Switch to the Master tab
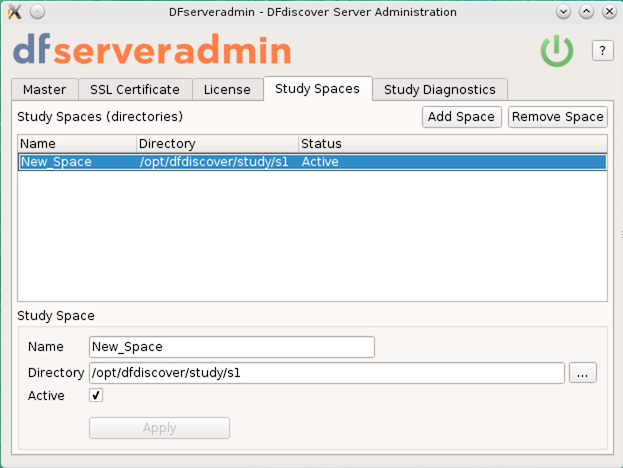The image size is (623, 468). coord(44,90)
